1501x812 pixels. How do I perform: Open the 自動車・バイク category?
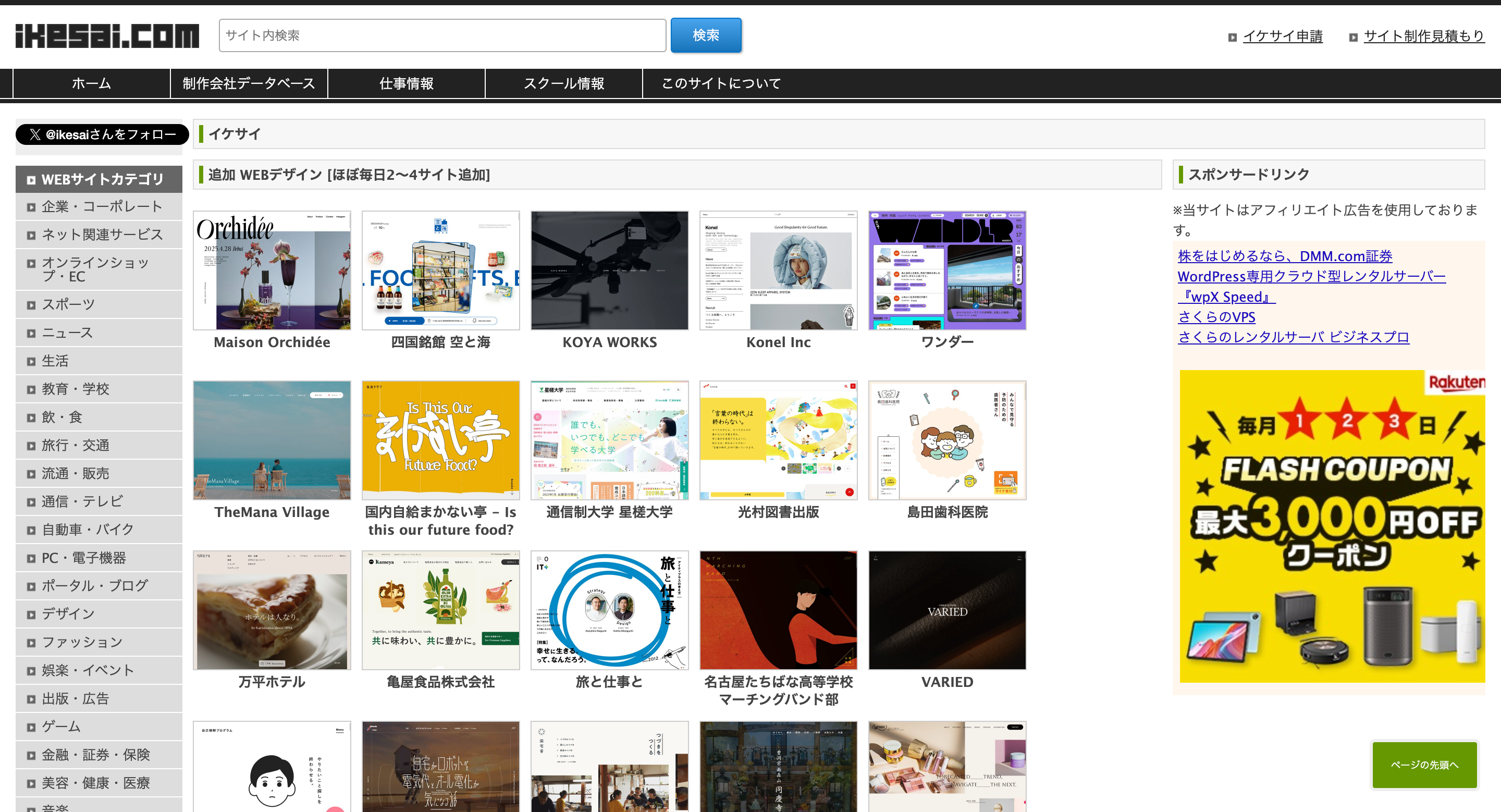99,530
